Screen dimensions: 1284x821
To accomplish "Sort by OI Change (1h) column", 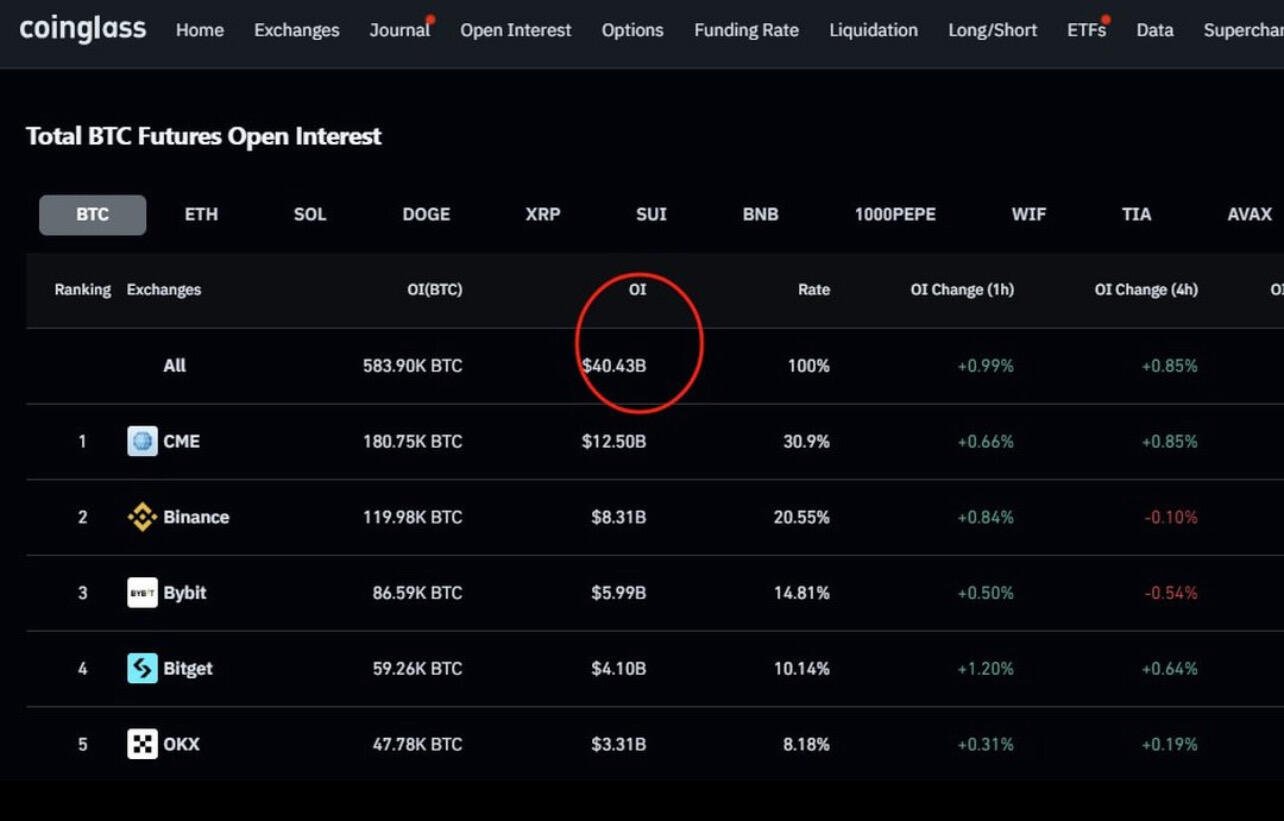I will click(x=962, y=290).
